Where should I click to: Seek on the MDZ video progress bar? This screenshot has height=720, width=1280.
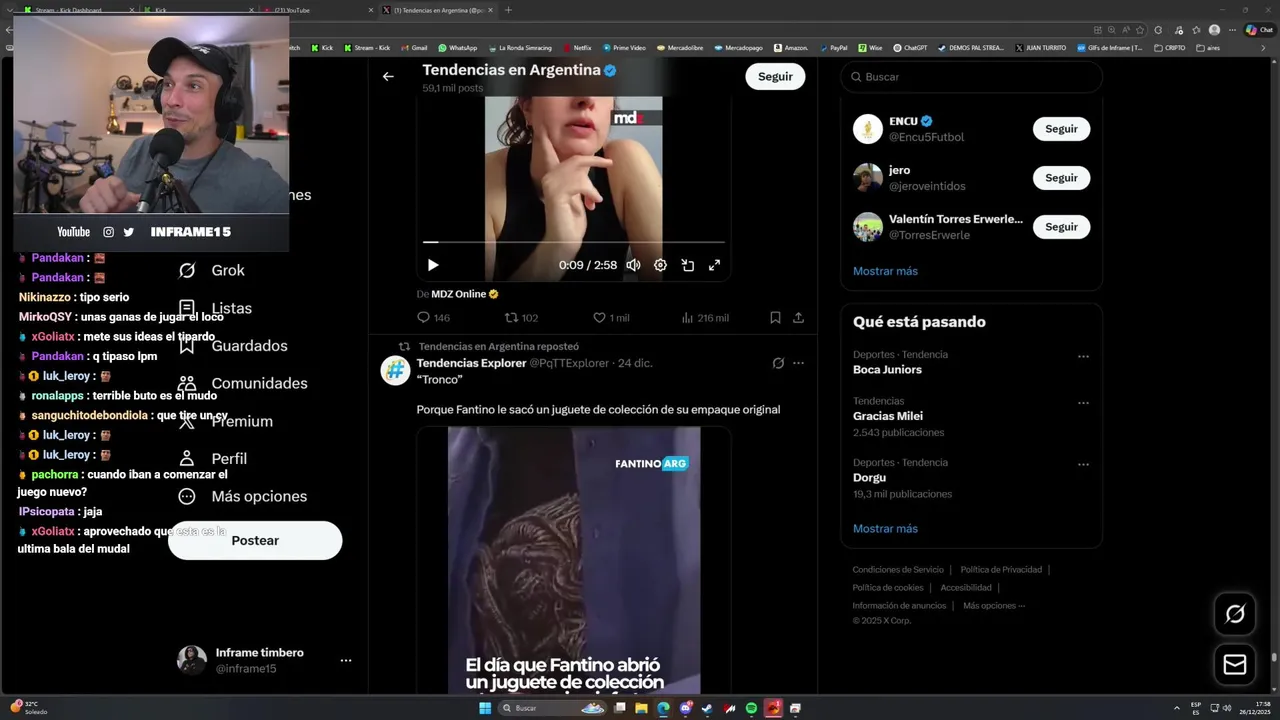pyautogui.click(x=573, y=242)
